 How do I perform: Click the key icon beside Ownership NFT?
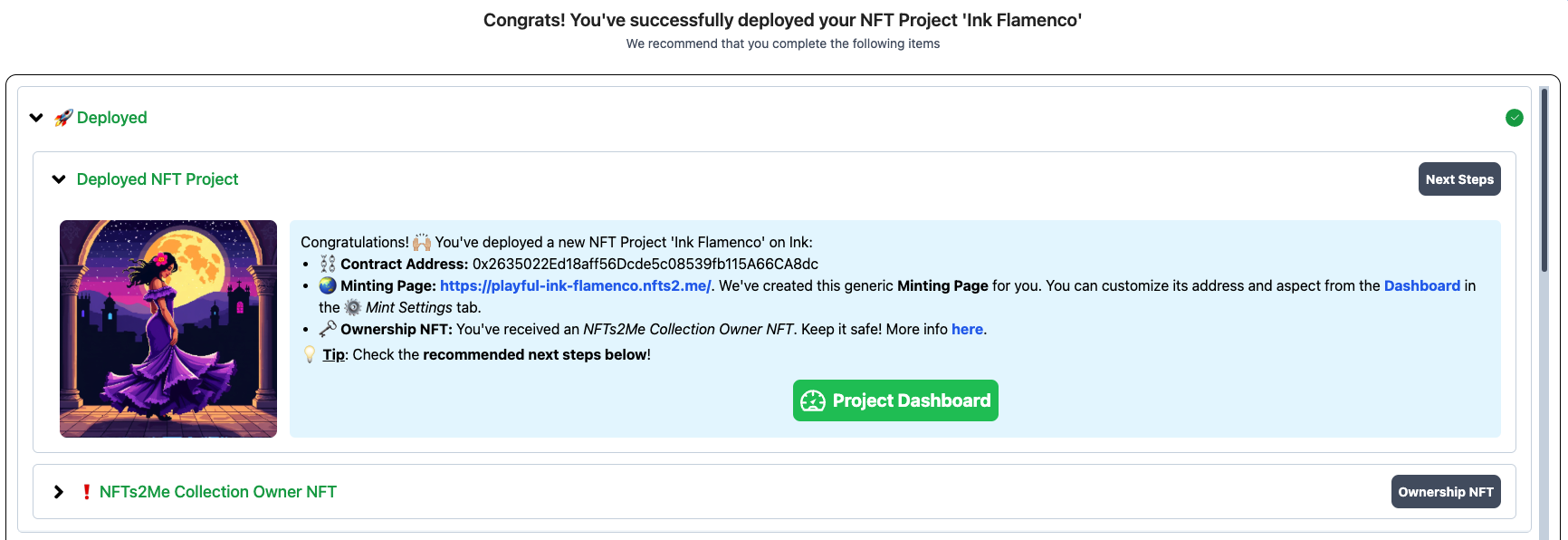point(326,329)
